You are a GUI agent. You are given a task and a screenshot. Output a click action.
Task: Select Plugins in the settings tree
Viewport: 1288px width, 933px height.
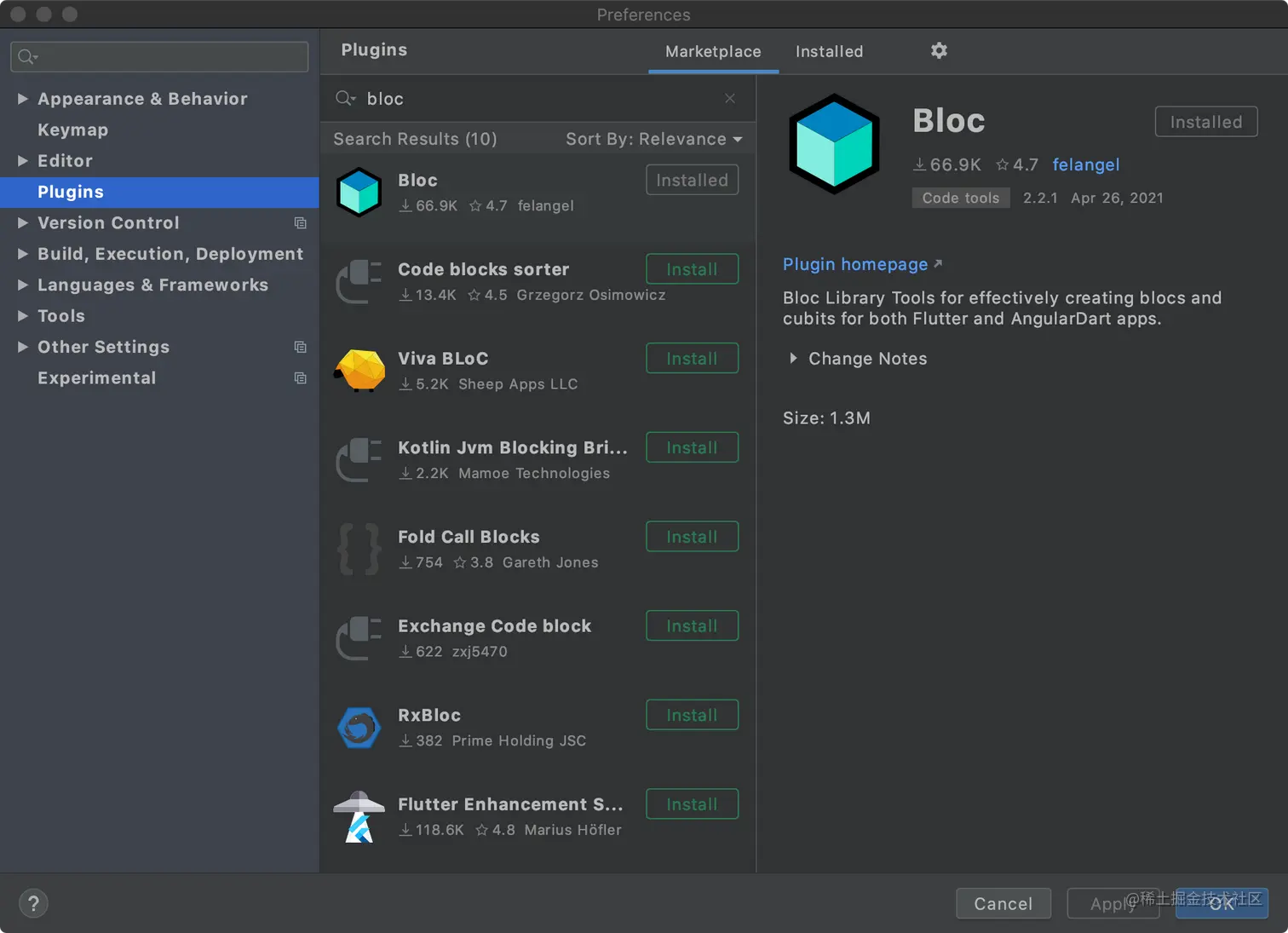pyautogui.click(x=159, y=192)
